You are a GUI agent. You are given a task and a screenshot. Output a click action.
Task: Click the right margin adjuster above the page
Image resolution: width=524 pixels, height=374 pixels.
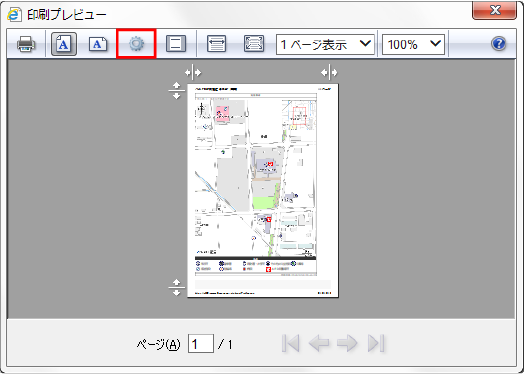click(329, 73)
